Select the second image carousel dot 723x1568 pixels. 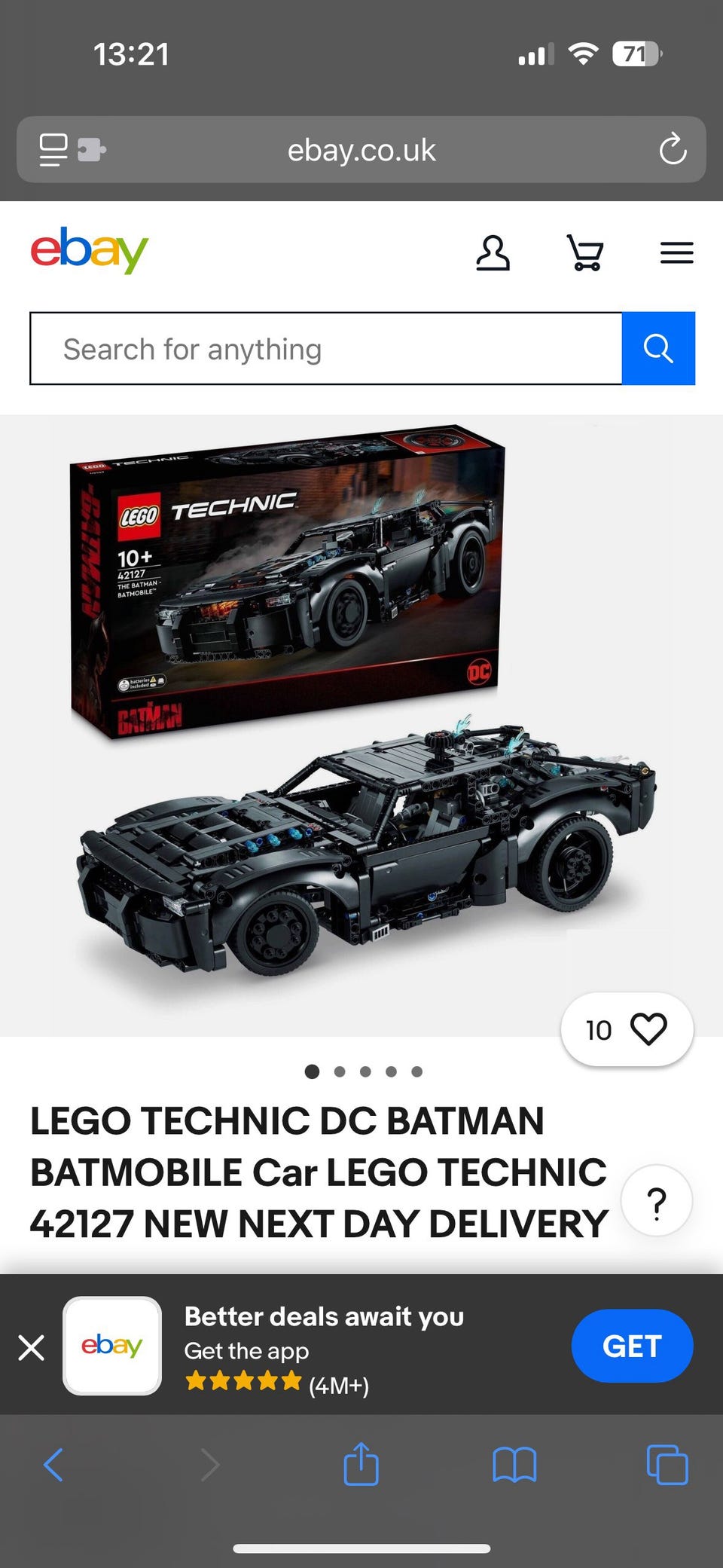pos(340,1071)
